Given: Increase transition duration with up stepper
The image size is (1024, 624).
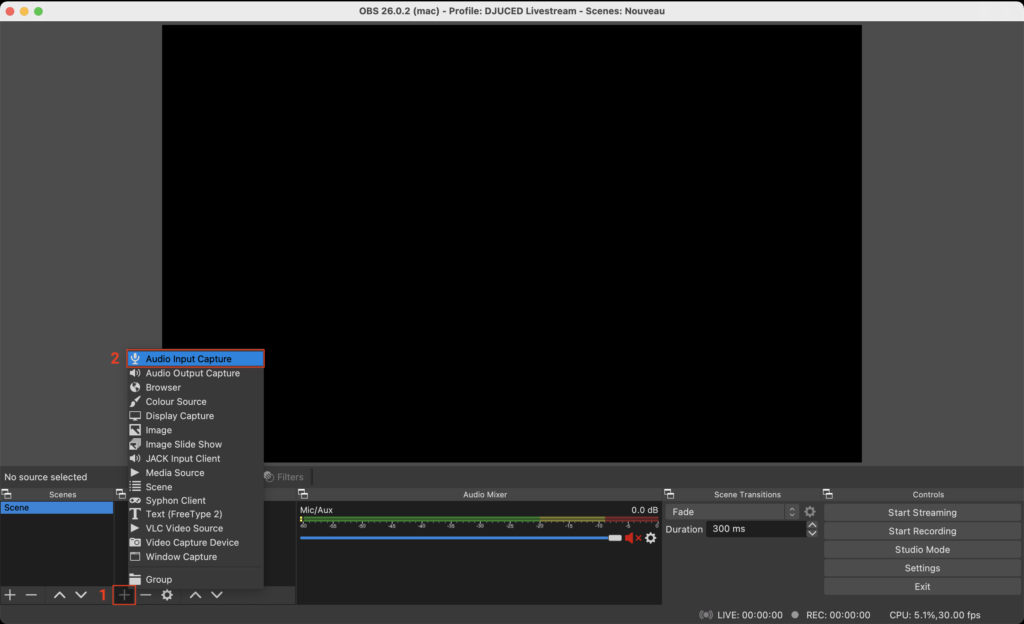Looking at the screenshot, I should click(812, 525).
